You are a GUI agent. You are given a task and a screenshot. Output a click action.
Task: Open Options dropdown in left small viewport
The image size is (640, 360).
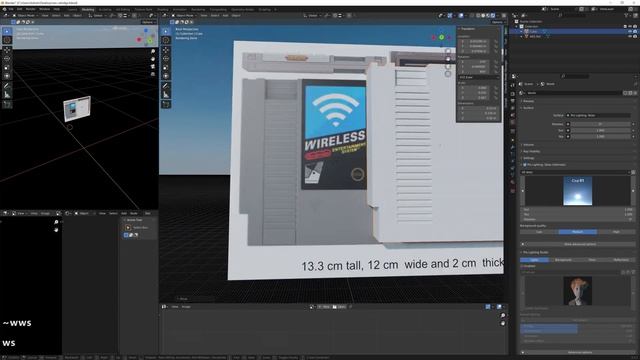[x=149, y=22]
